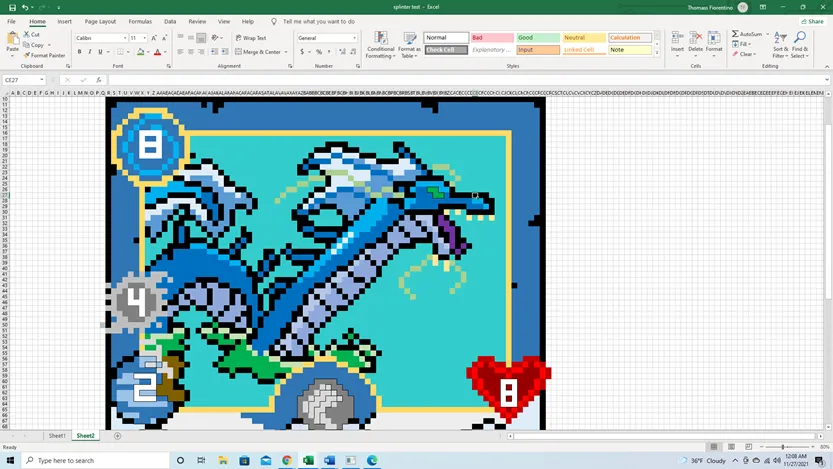Switch to the Sheet1 worksheet tab
Viewport: 833px width, 469px height.
[x=57, y=436]
